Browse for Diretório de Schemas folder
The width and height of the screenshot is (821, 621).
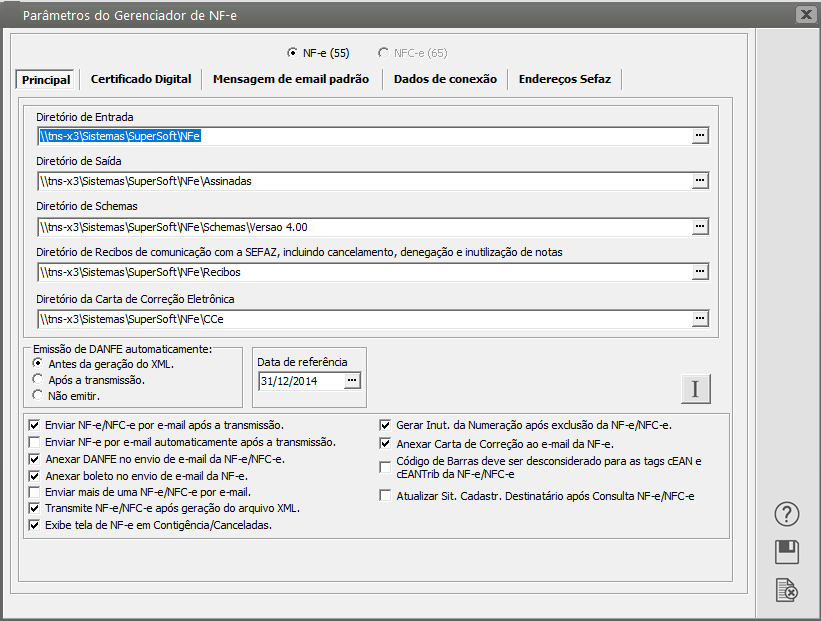[700, 227]
